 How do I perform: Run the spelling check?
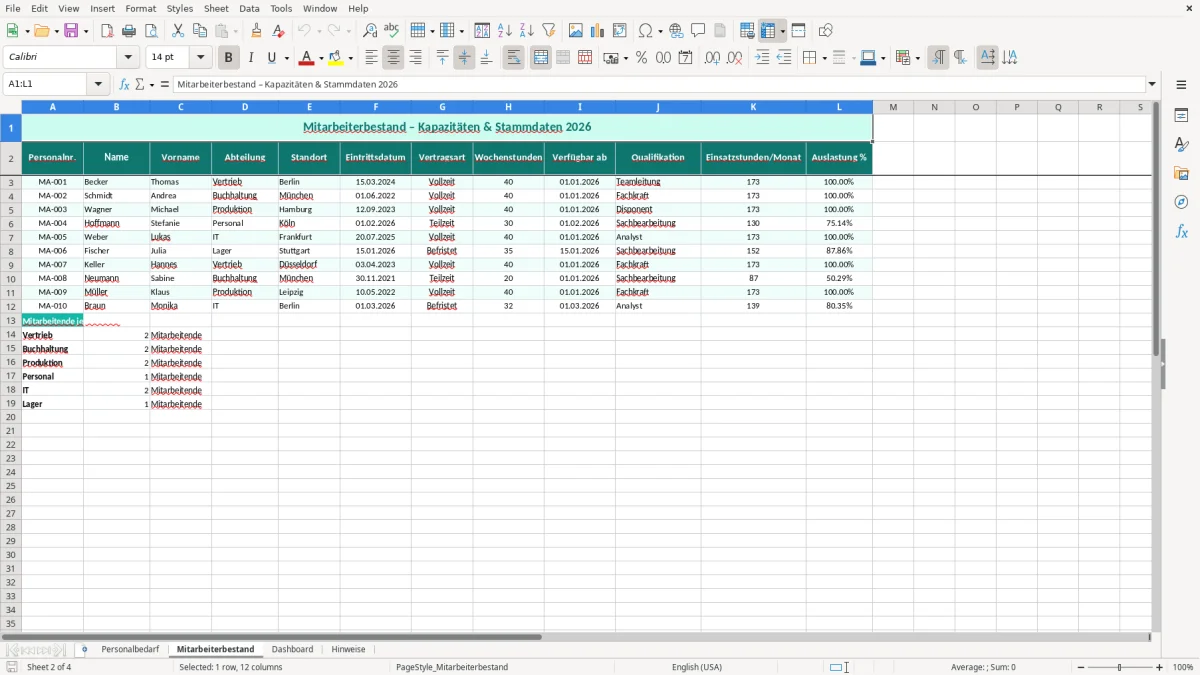[x=392, y=31]
